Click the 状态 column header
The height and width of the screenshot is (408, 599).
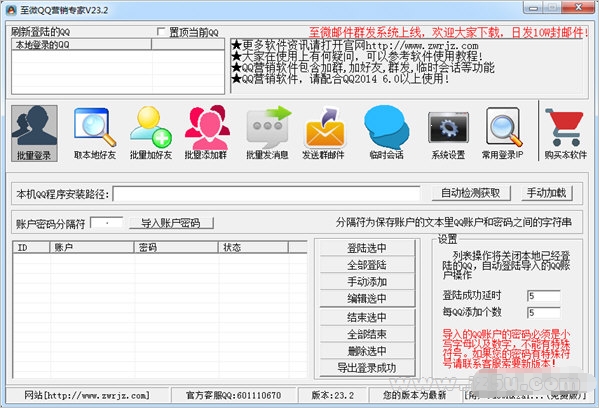pos(253,248)
